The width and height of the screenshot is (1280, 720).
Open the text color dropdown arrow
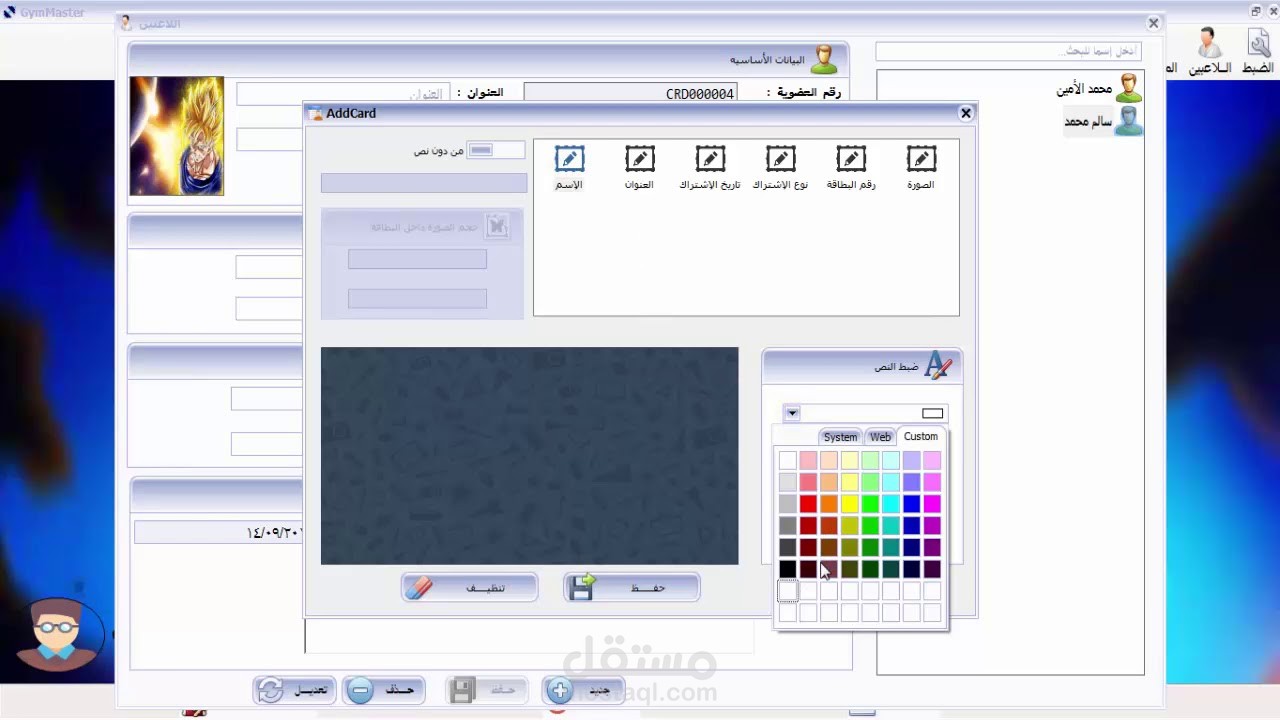coord(792,413)
